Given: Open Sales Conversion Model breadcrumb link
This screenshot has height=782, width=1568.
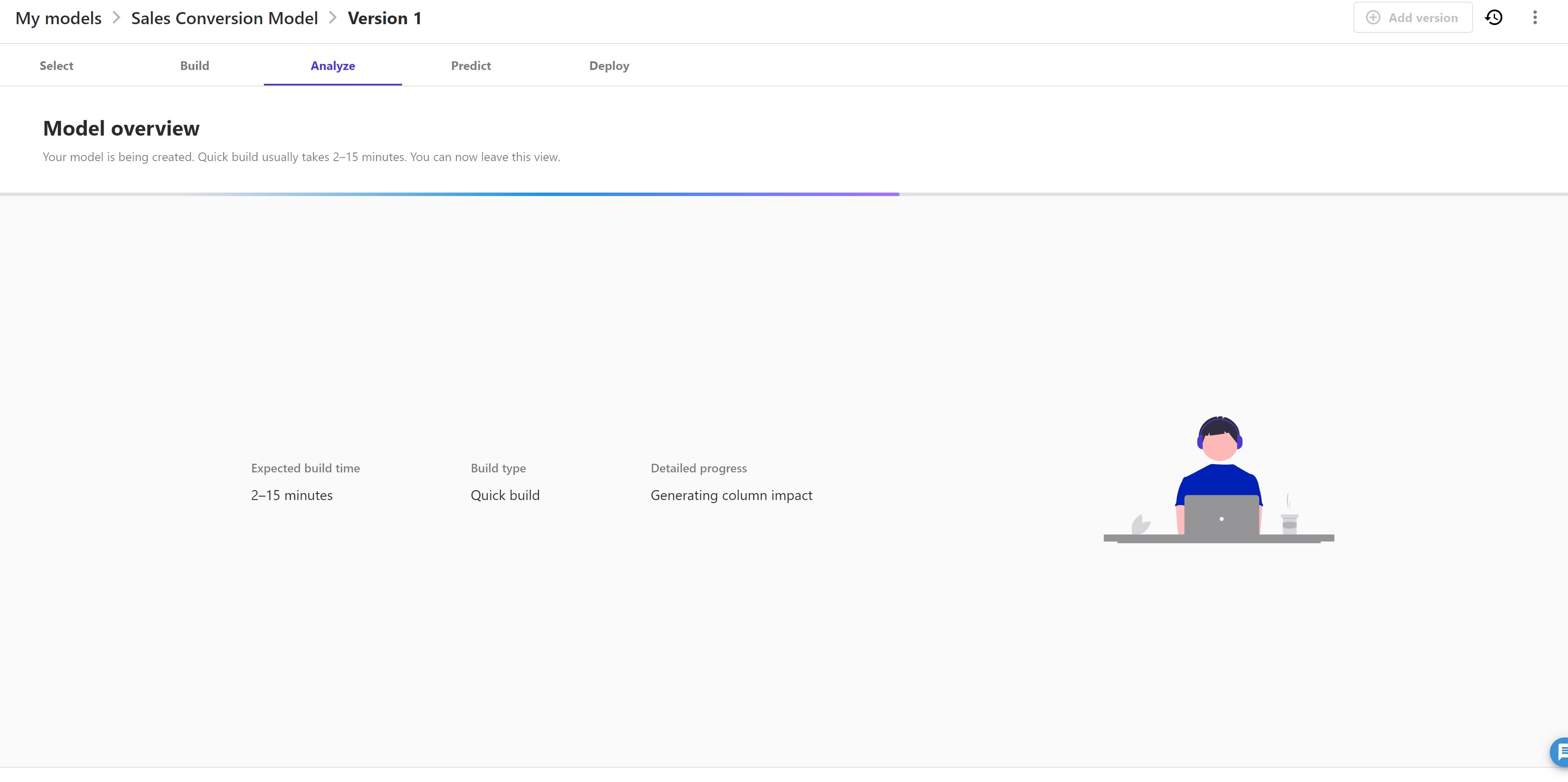Looking at the screenshot, I should click(x=225, y=18).
